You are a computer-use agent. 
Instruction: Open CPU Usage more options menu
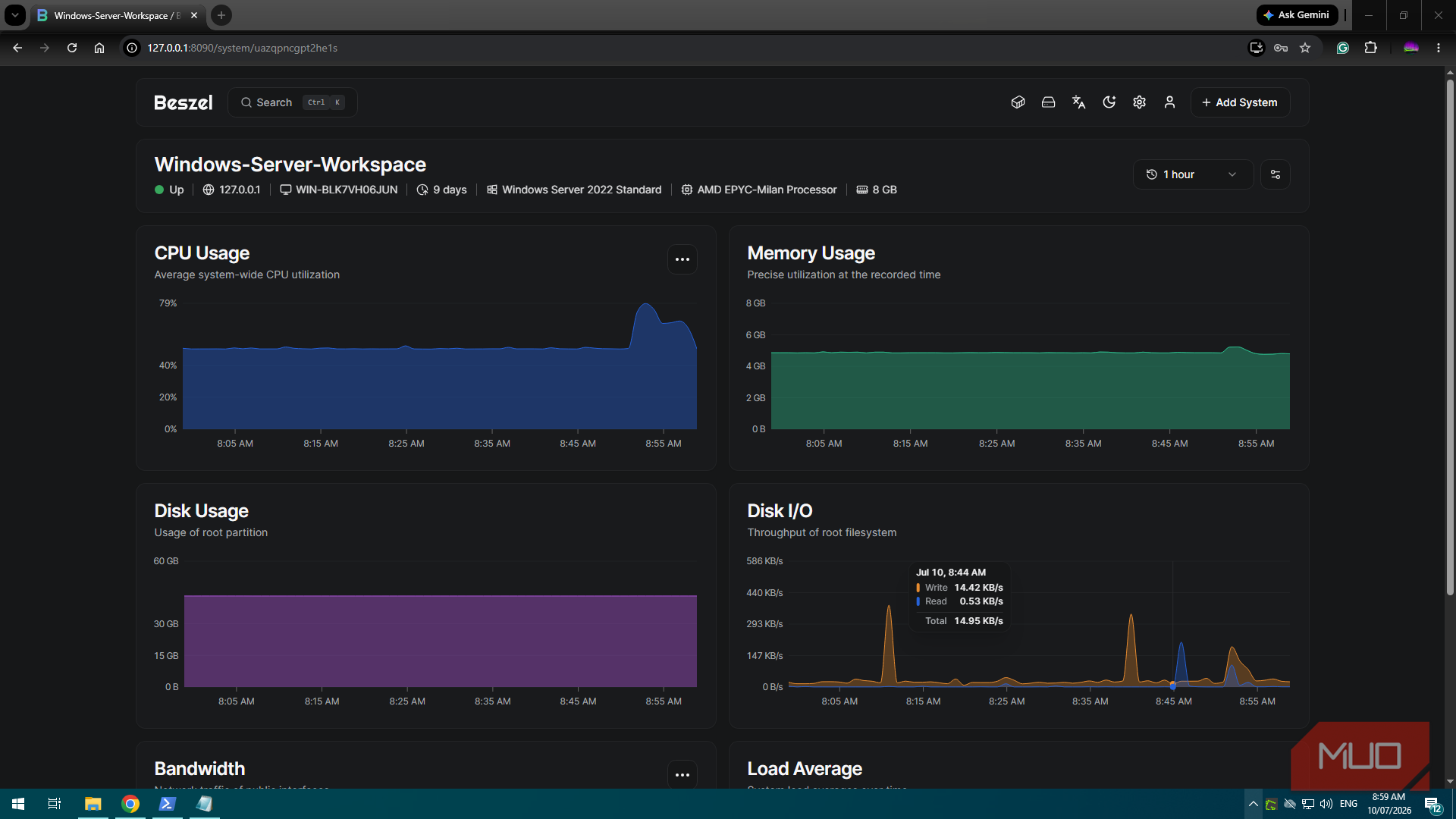tap(682, 259)
